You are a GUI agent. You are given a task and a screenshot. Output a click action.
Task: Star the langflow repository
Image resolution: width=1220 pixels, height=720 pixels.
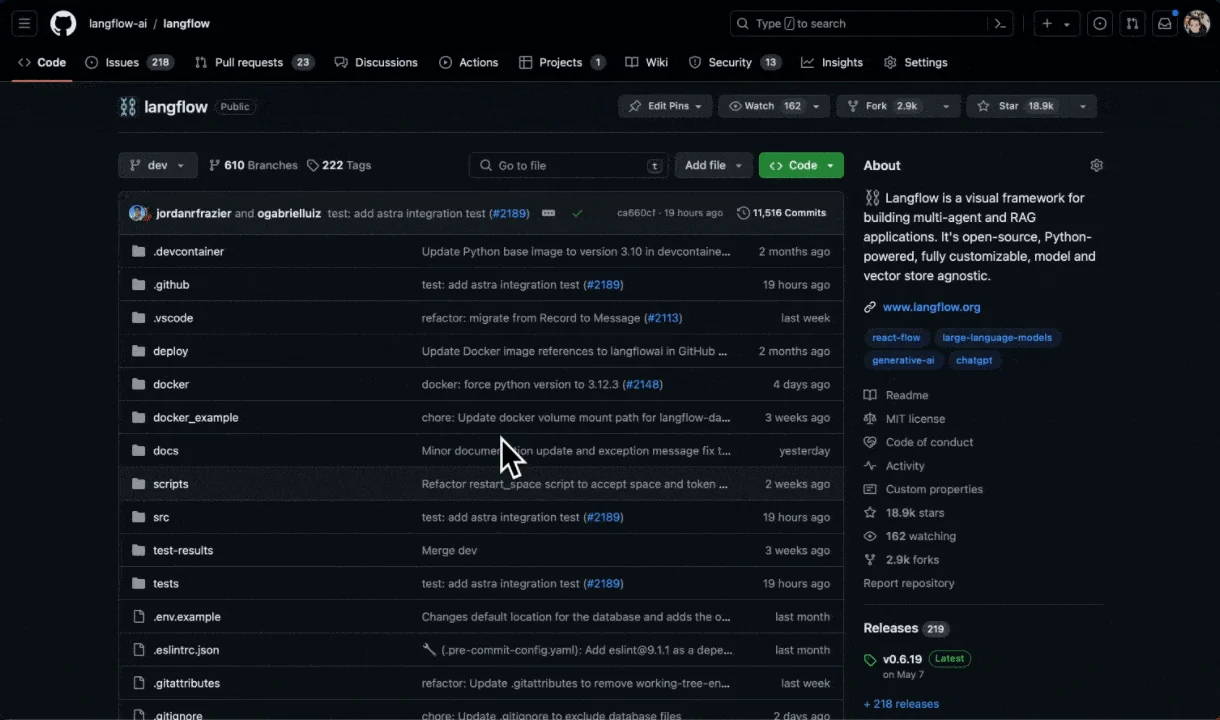(x=1018, y=106)
